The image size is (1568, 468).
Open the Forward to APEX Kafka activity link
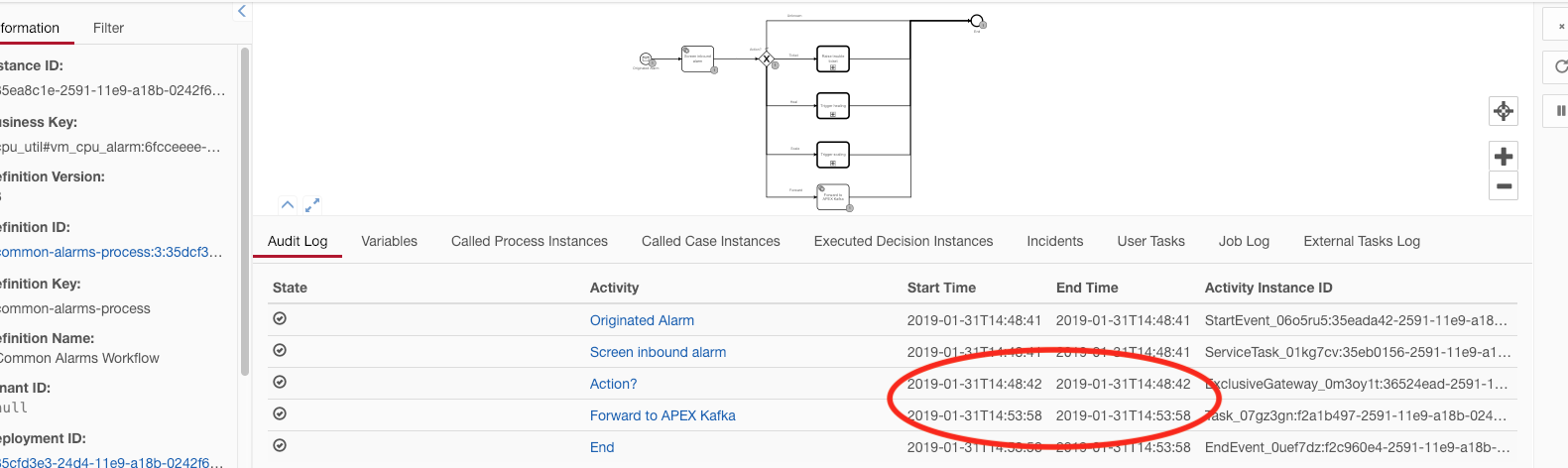[x=663, y=415]
